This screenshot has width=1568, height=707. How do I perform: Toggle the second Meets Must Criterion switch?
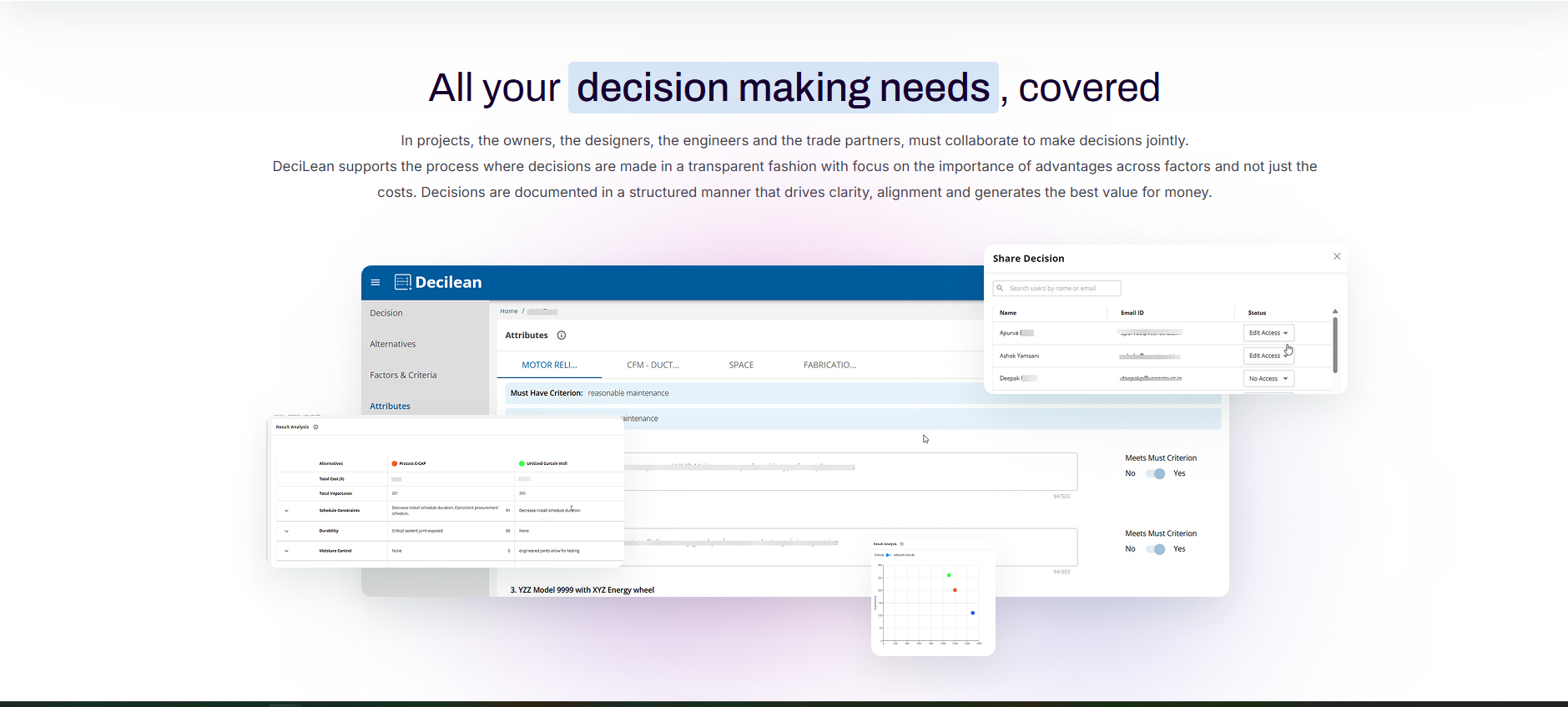(x=1156, y=549)
